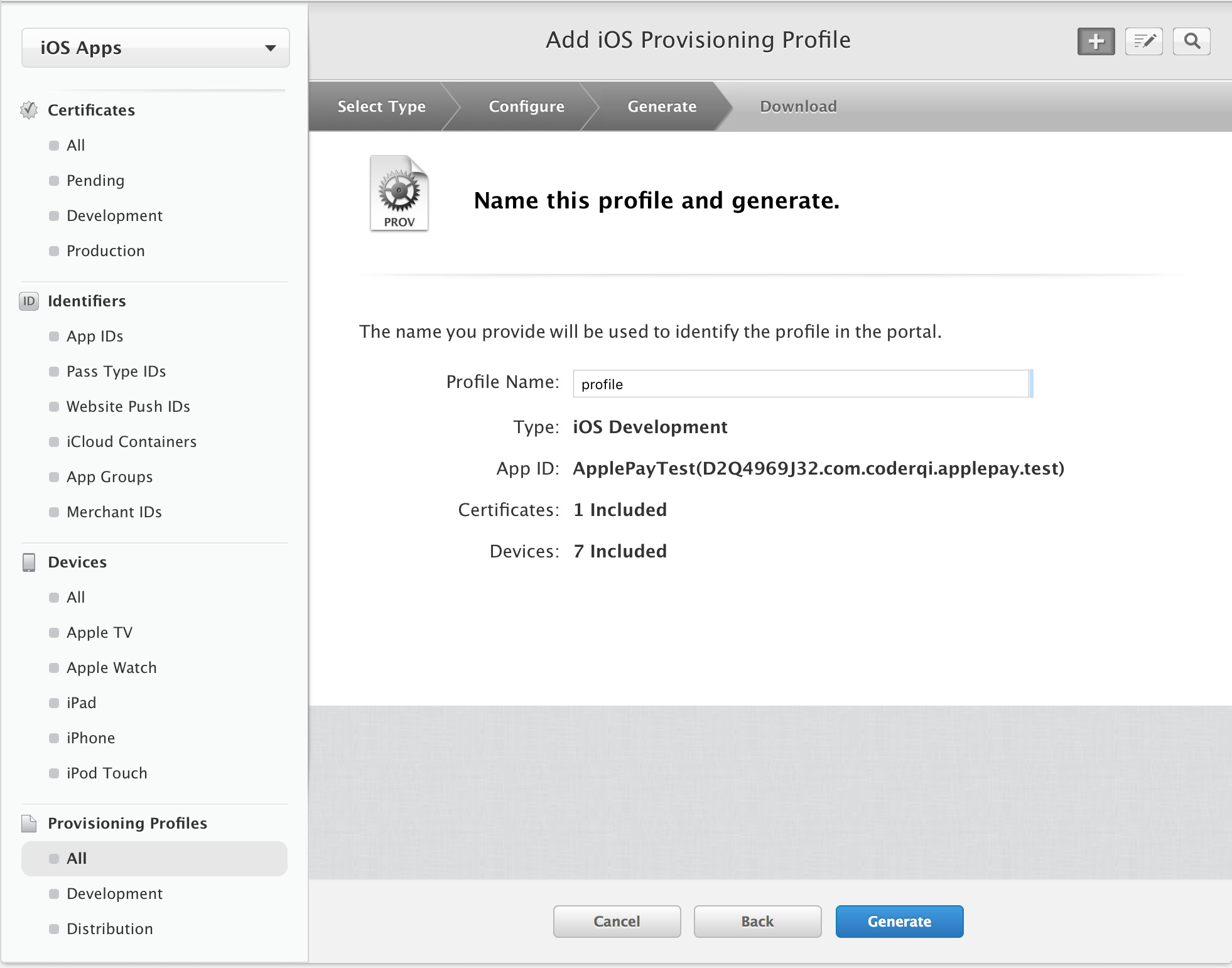The width and height of the screenshot is (1232, 968).
Task: Select App IDs under Identifiers
Action: [95, 336]
